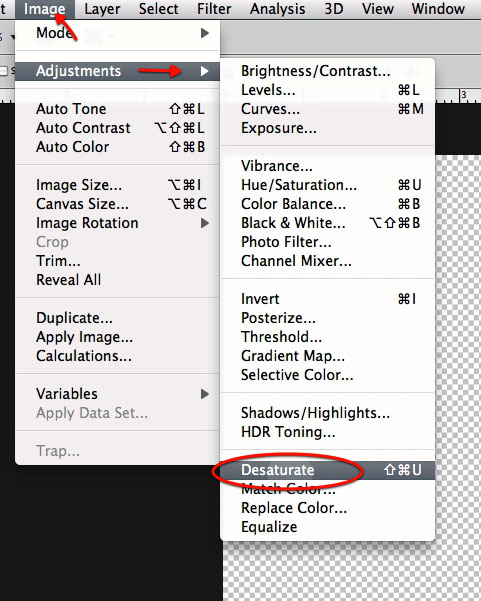Open Canvas Size dialog
This screenshot has height=601, width=481.
point(117,204)
